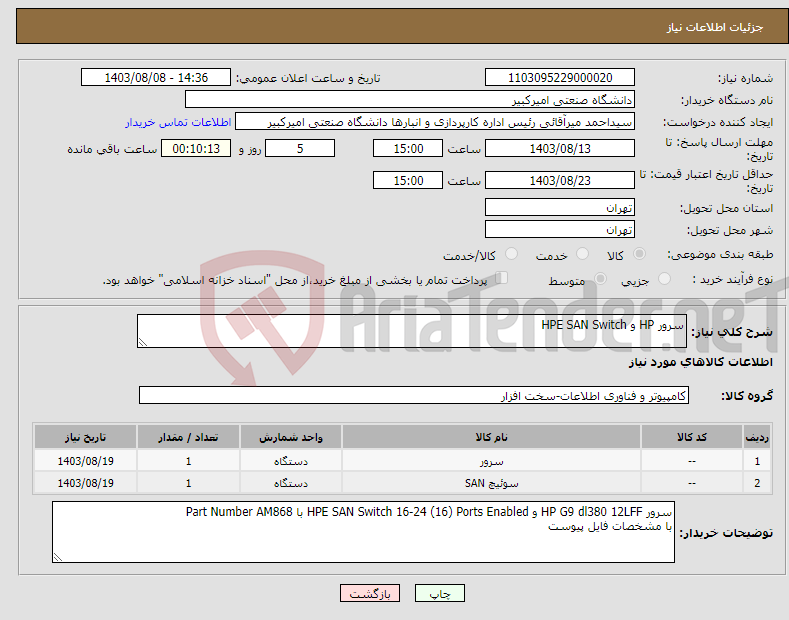Click the توضیحات خریدار text area
The image size is (789, 620).
(363, 532)
